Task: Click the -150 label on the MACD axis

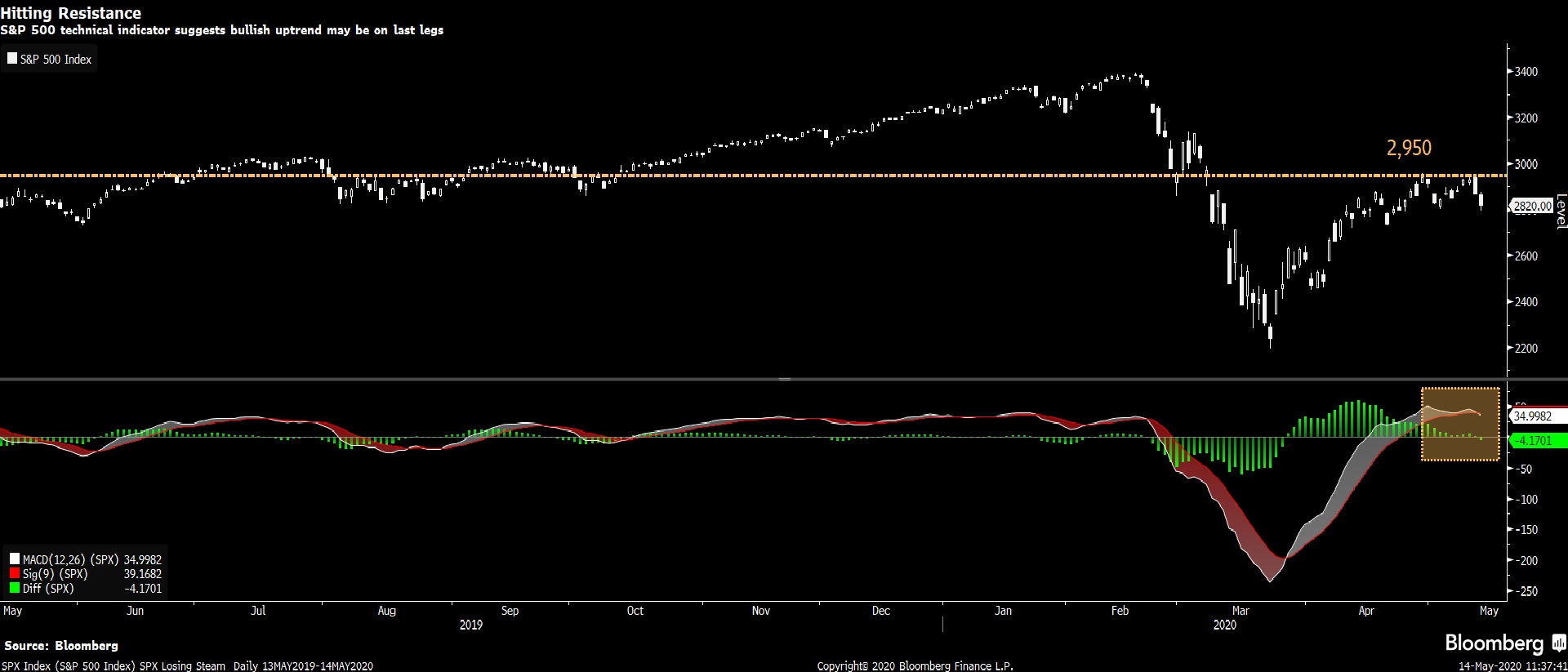Action: pyautogui.click(x=1526, y=529)
